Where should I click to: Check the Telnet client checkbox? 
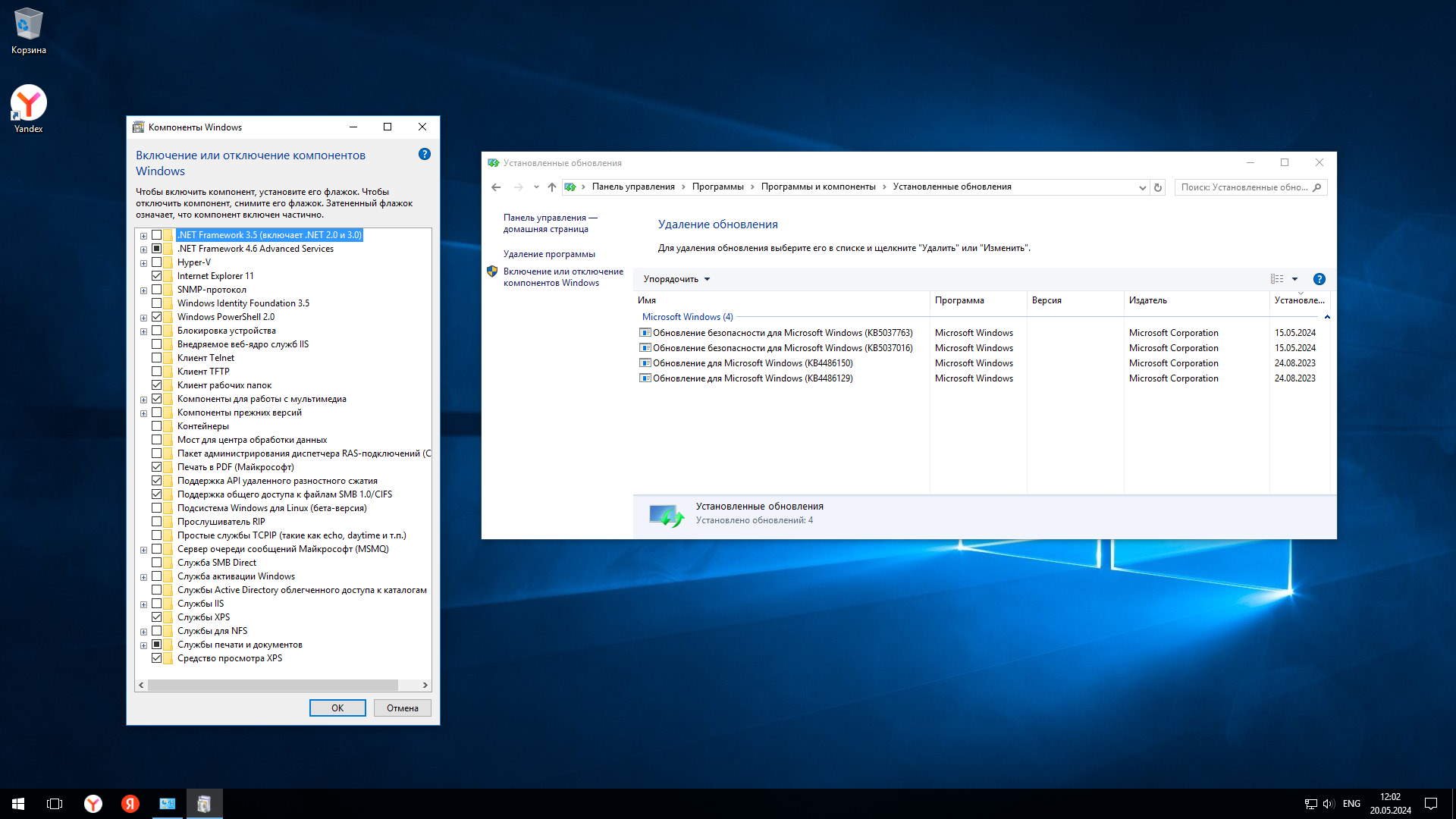tap(157, 358)
